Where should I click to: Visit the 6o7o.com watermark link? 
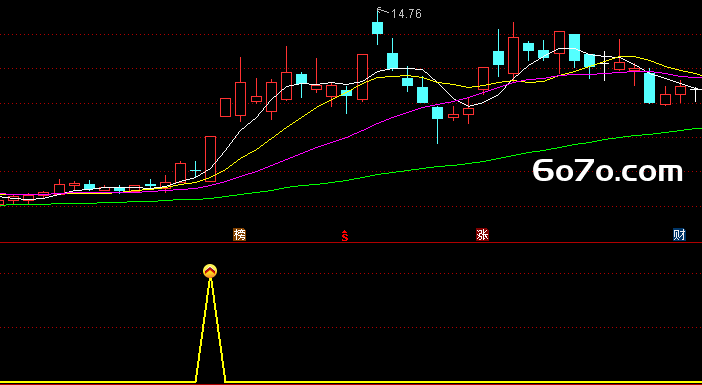coord(608,171)
